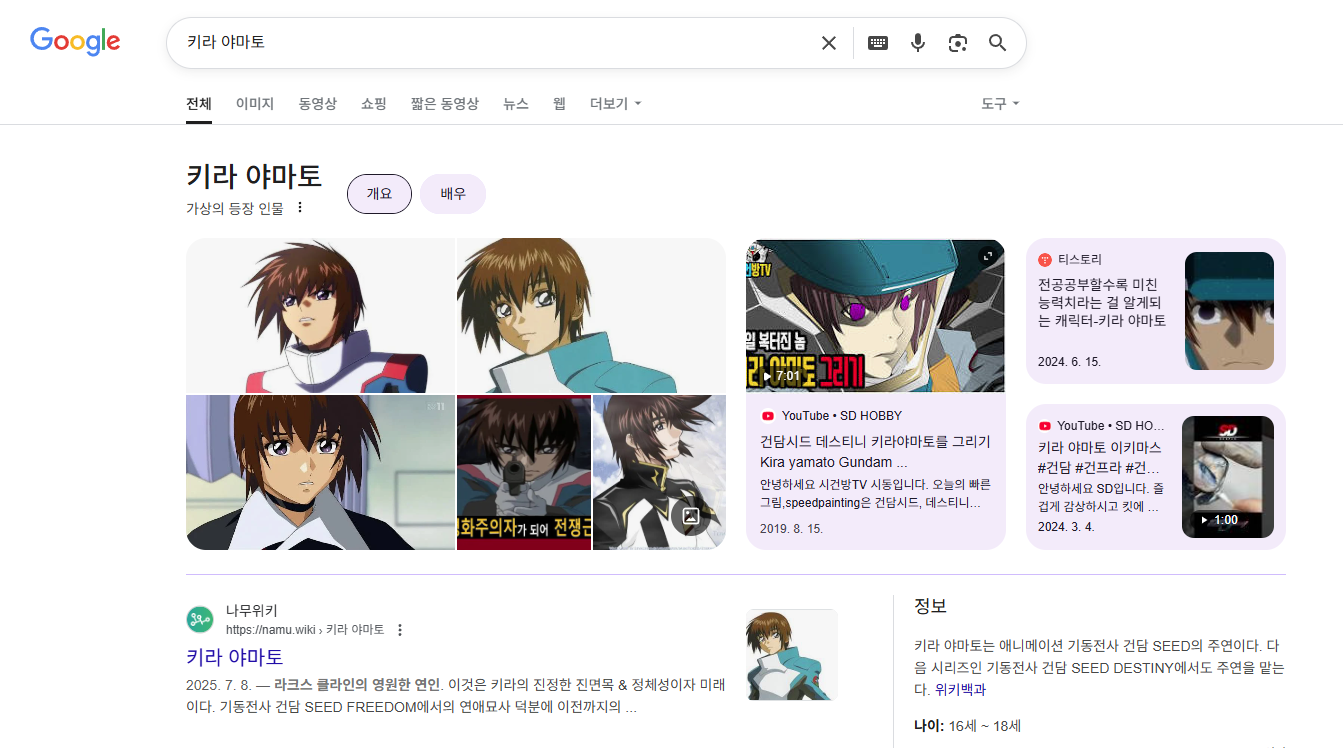Screen dimensions: 1343x748
Task: Clear the search box with X icon
Action: pyautogui.click(x=829, y=43)
